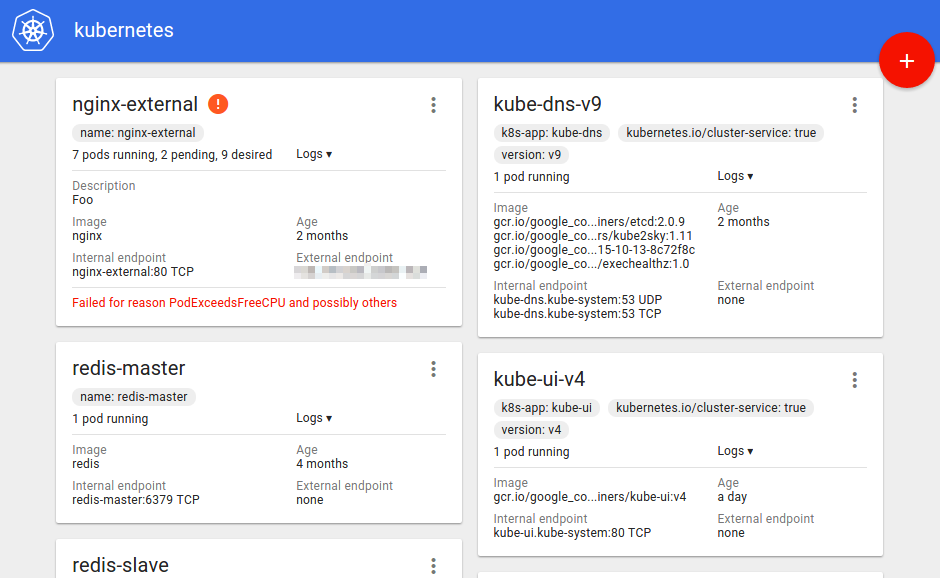The width and height of the screenshot is (940, 578).
Task: Open the overflow menu on the kube-ui-v4 card
Action: coord(854,380)
